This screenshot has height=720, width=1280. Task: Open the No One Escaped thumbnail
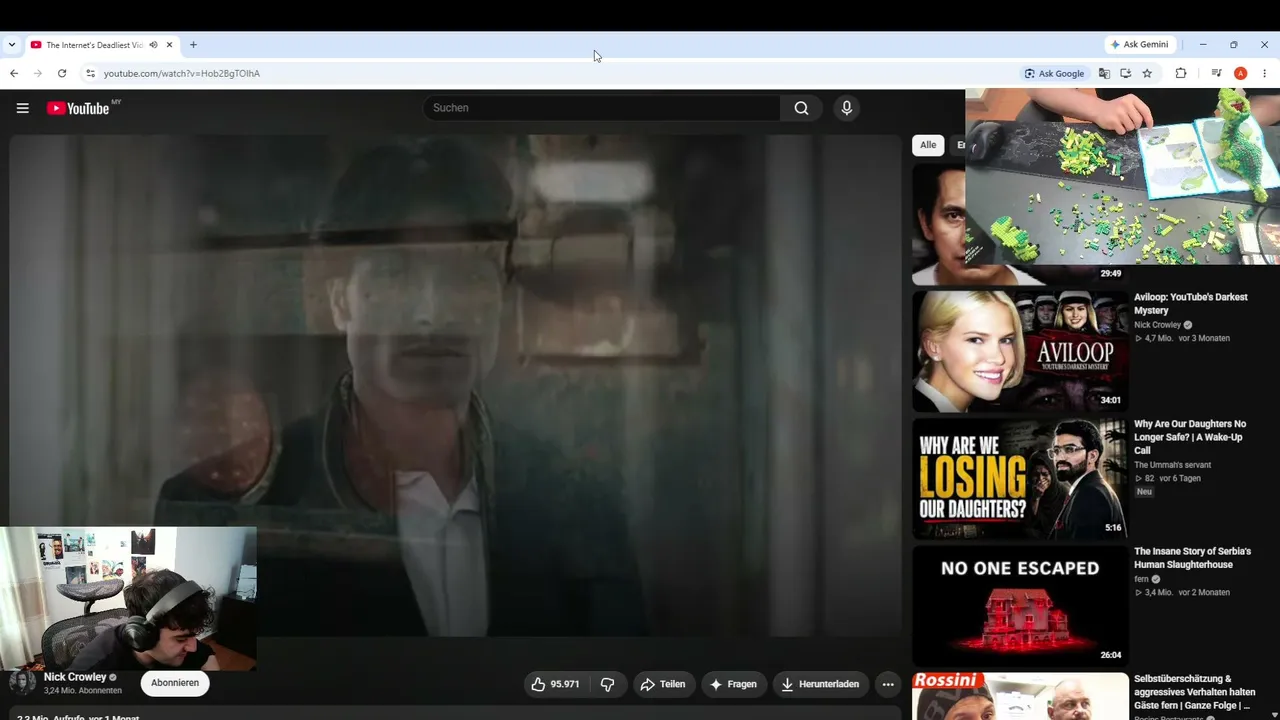[x=1020, y=606]
